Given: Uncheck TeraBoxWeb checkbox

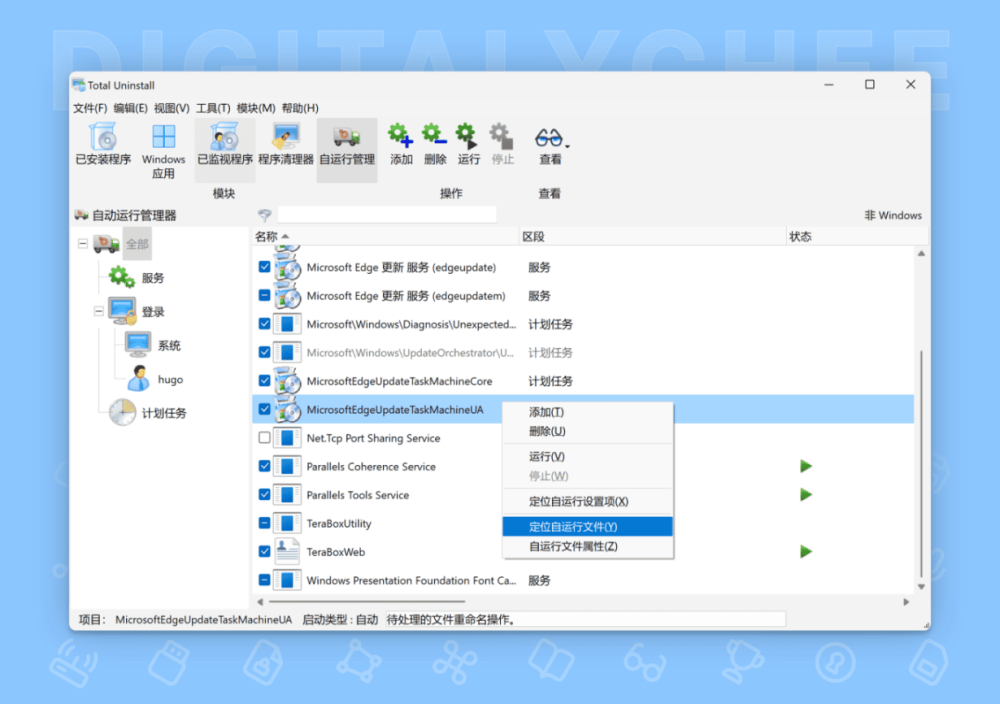Looking at the screenshot, I should [264, 552].
